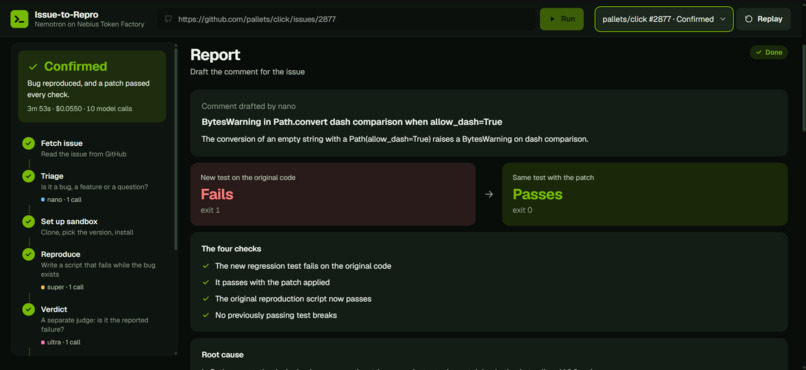Image resolution: width=806 pixels, height=370 pixels.
Task: Click the 'Comment drafted by nano' label
Action: (248, 106)
